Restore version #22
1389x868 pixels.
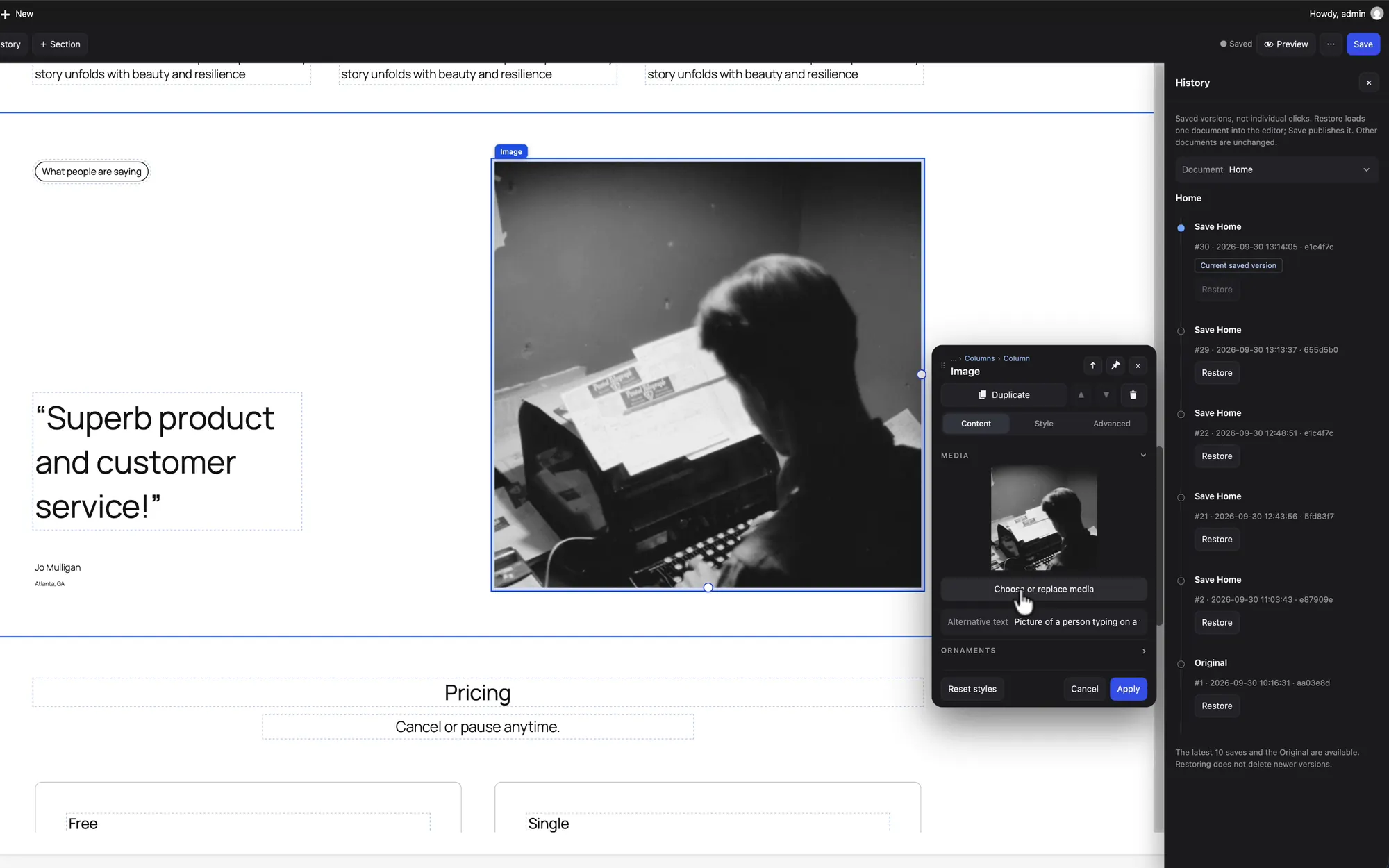[x=1217, y=456]
